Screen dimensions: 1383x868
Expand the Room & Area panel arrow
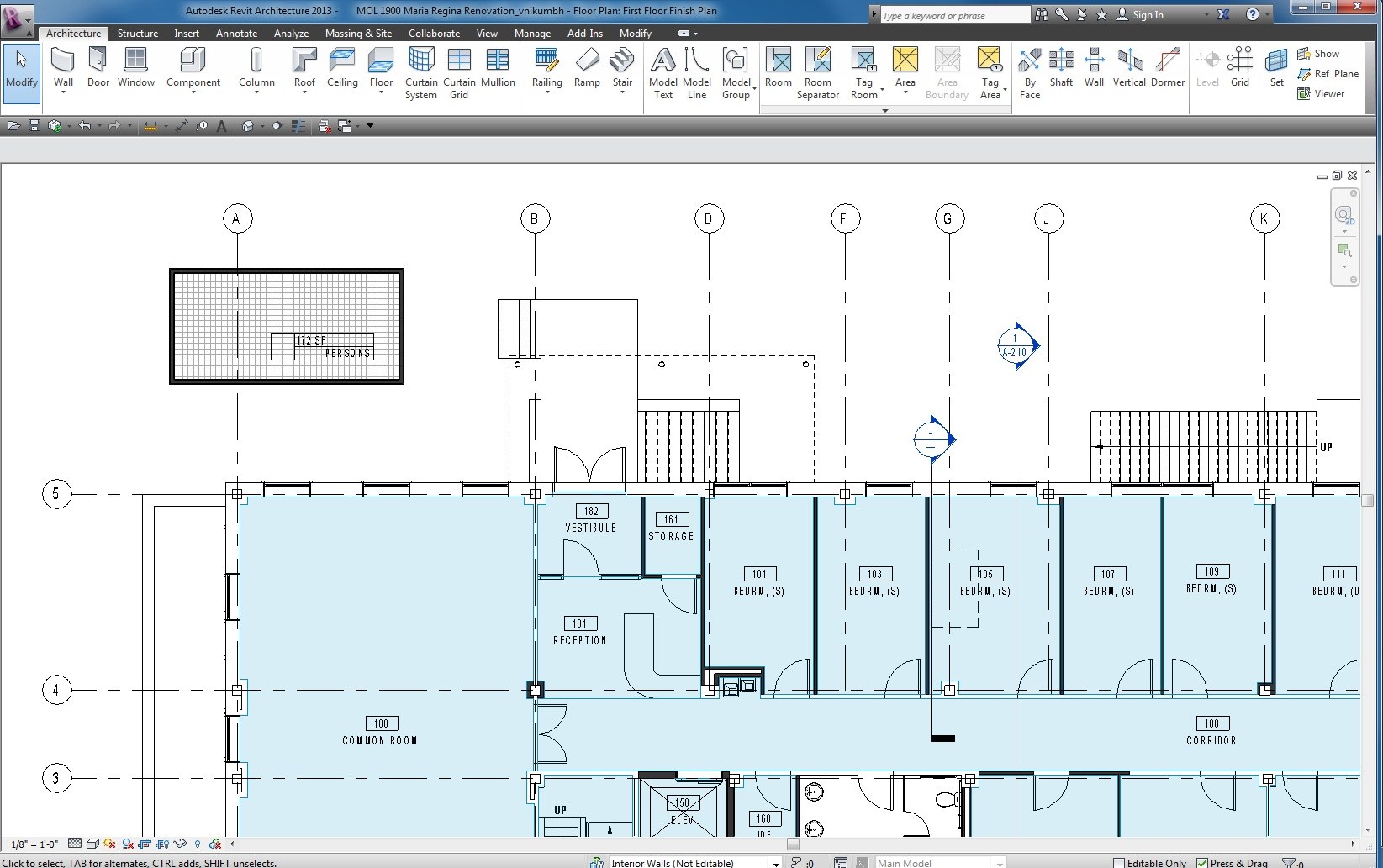tap(884, 110)
